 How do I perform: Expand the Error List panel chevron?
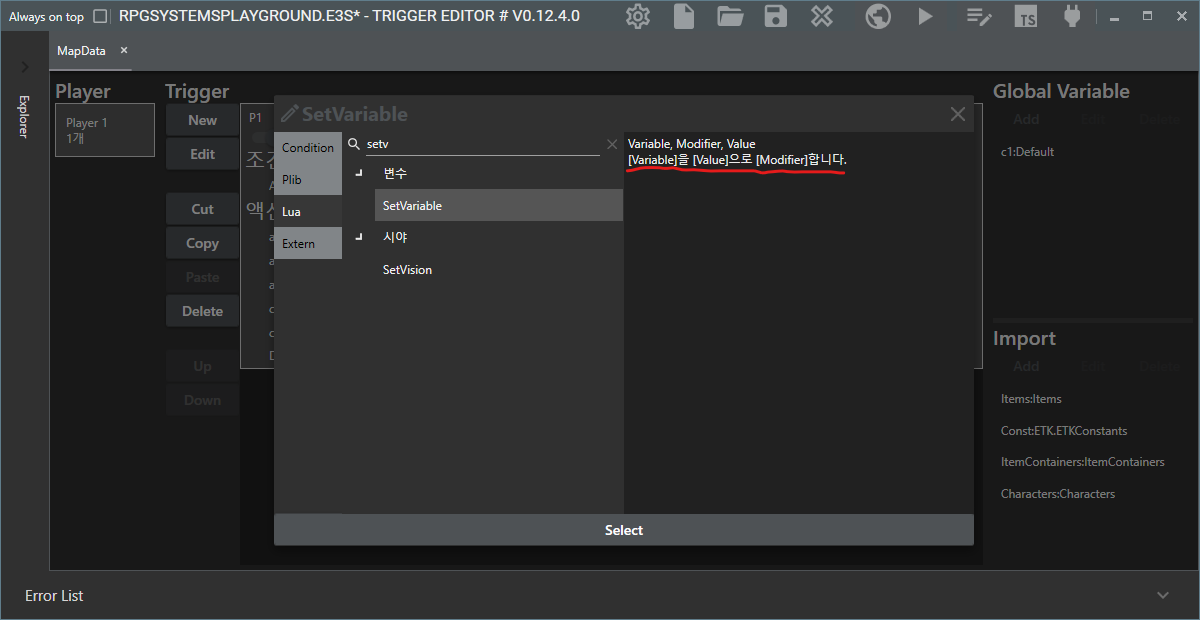[x=1163, y=595]
